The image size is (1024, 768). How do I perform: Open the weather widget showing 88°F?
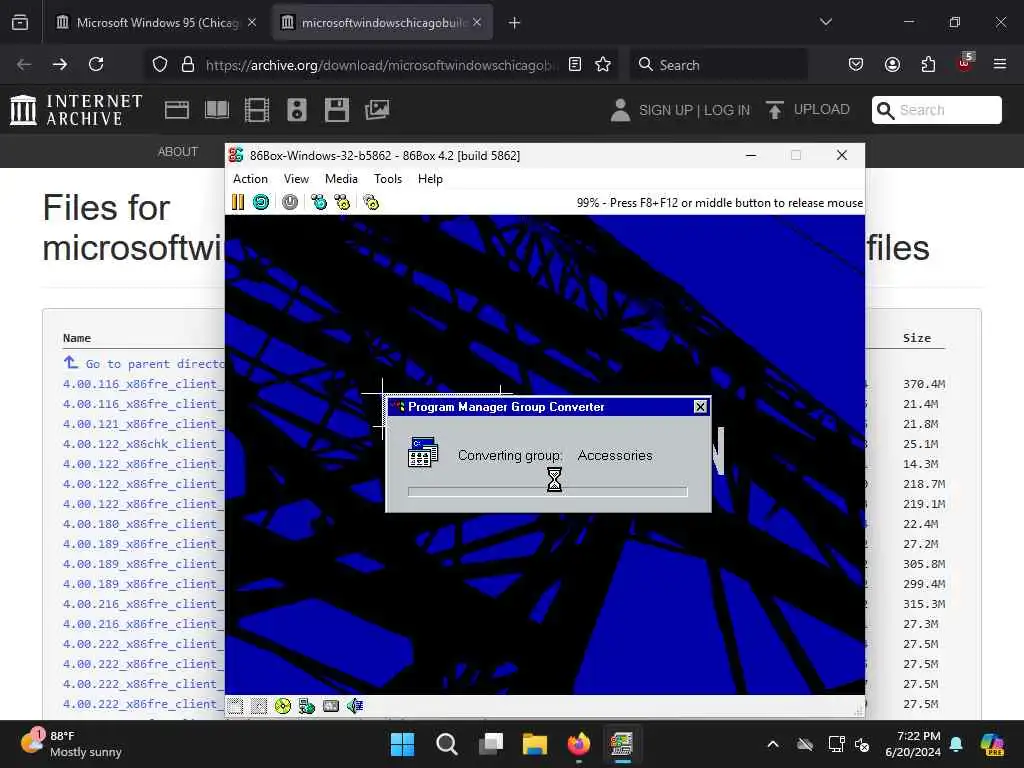[72, 744]
